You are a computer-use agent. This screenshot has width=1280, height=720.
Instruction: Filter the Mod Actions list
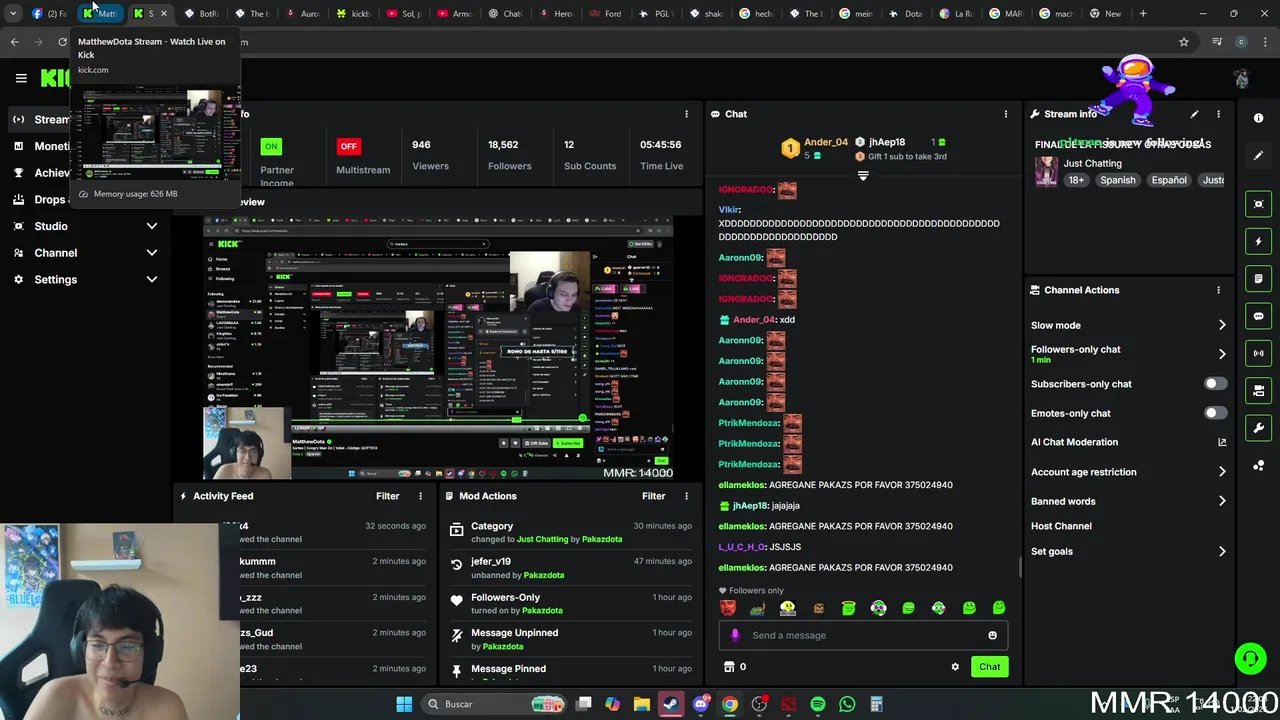[654, 496]
